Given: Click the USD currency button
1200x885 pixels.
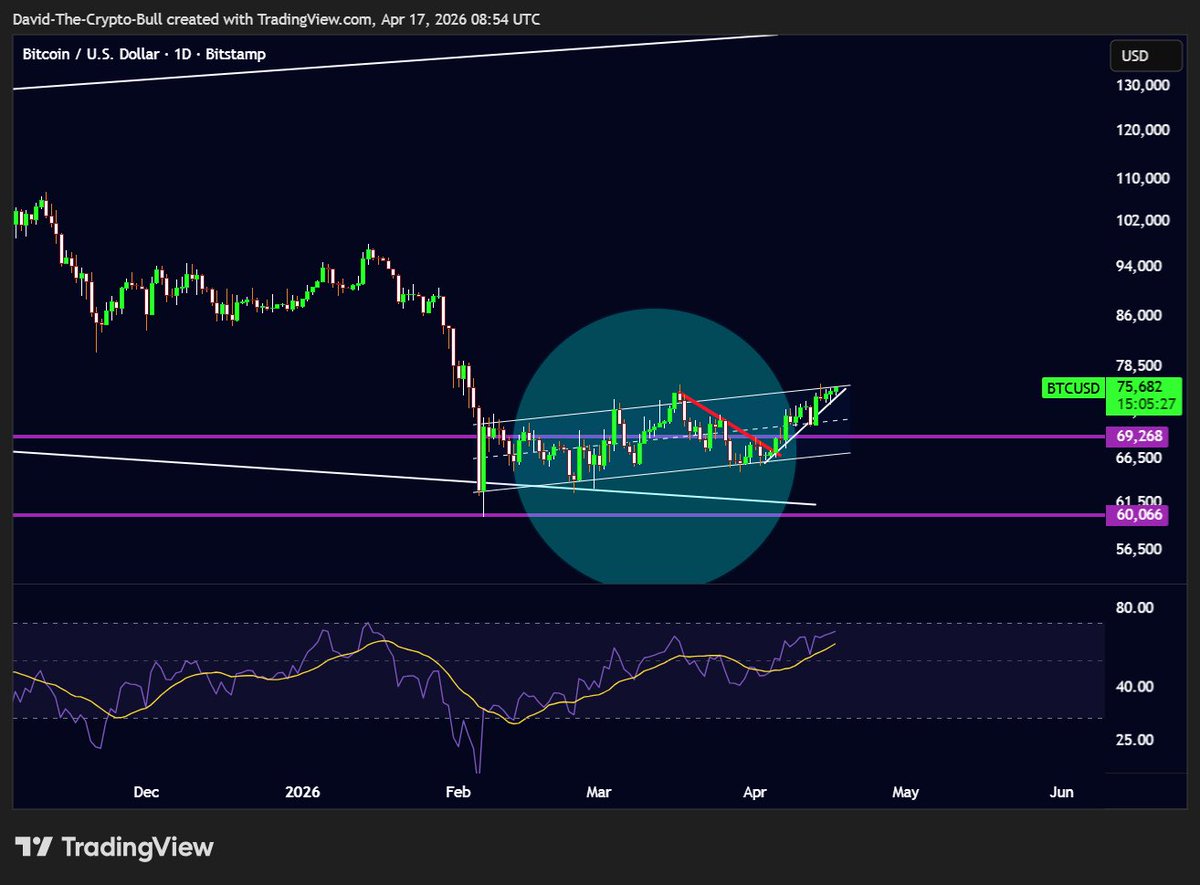Looking at the screenshot, I should click(1146, 56).
